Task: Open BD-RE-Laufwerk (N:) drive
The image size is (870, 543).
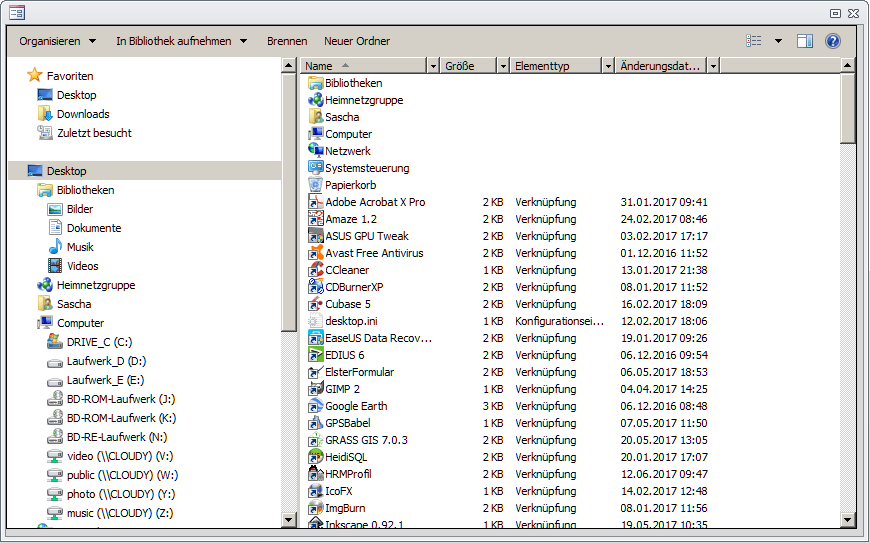Action: point(117,437)
